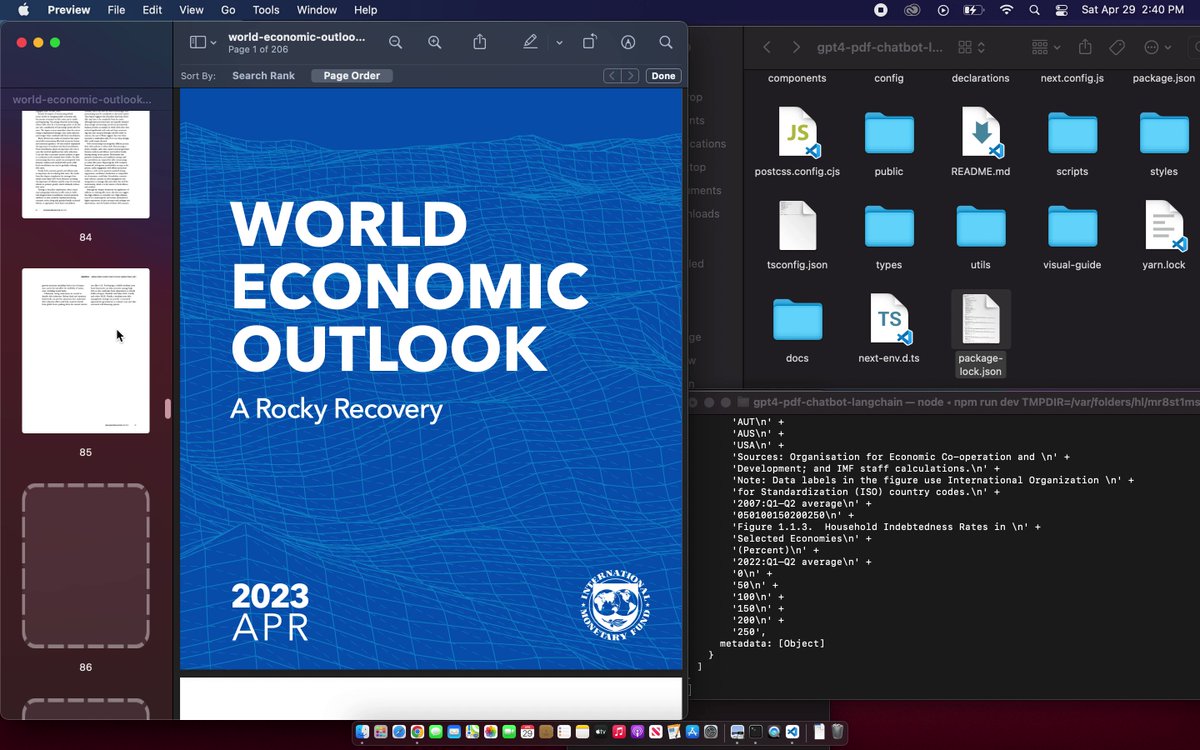Sort search results by Search Rank
1200x750 pixels.
(263, 76)
